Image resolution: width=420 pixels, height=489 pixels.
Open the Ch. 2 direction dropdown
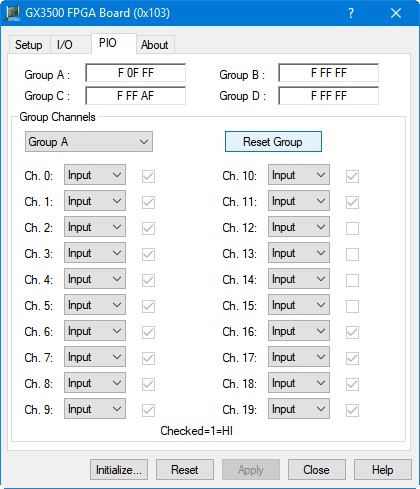95,226
